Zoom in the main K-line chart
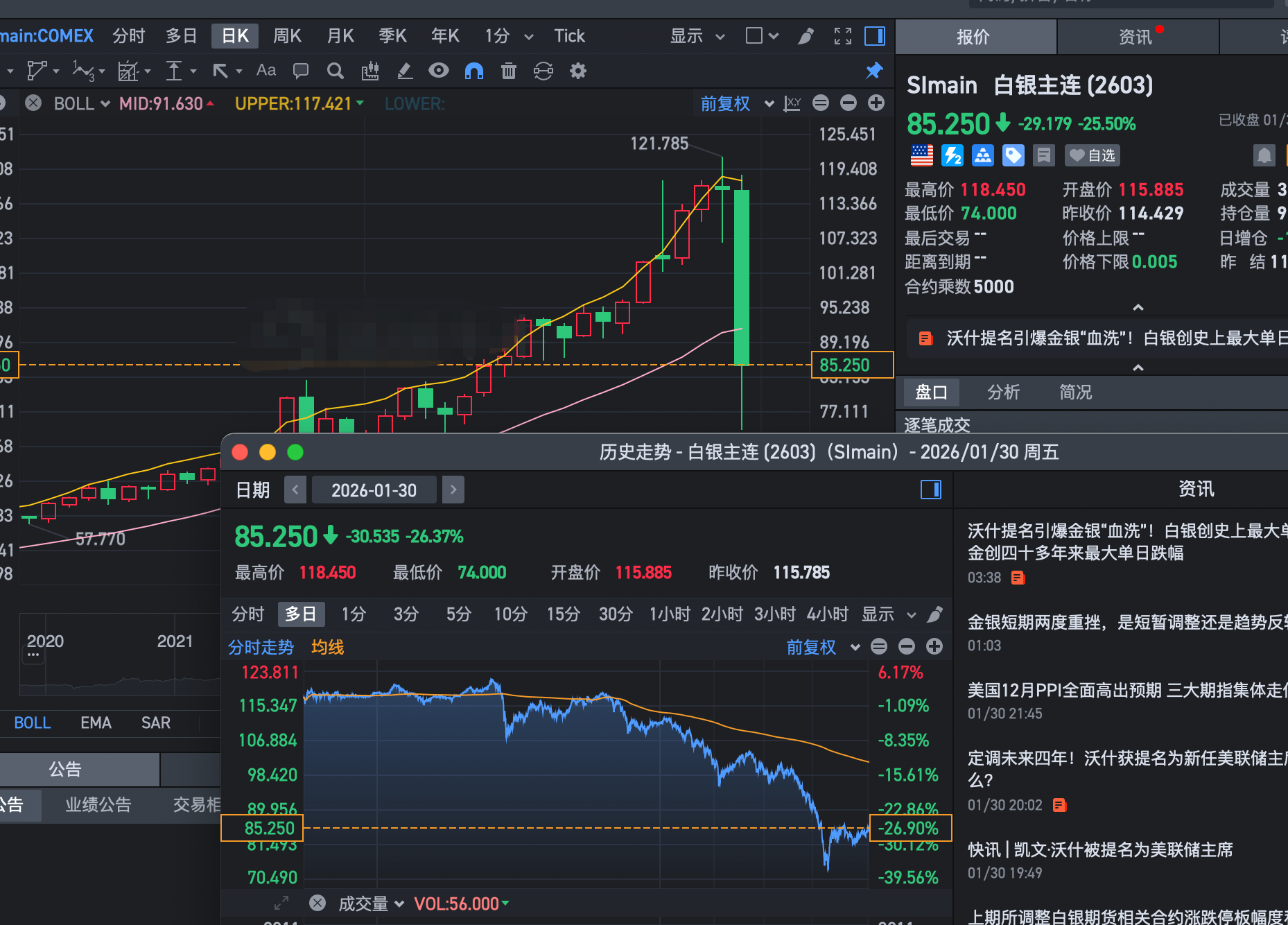 tap(876, 103)
